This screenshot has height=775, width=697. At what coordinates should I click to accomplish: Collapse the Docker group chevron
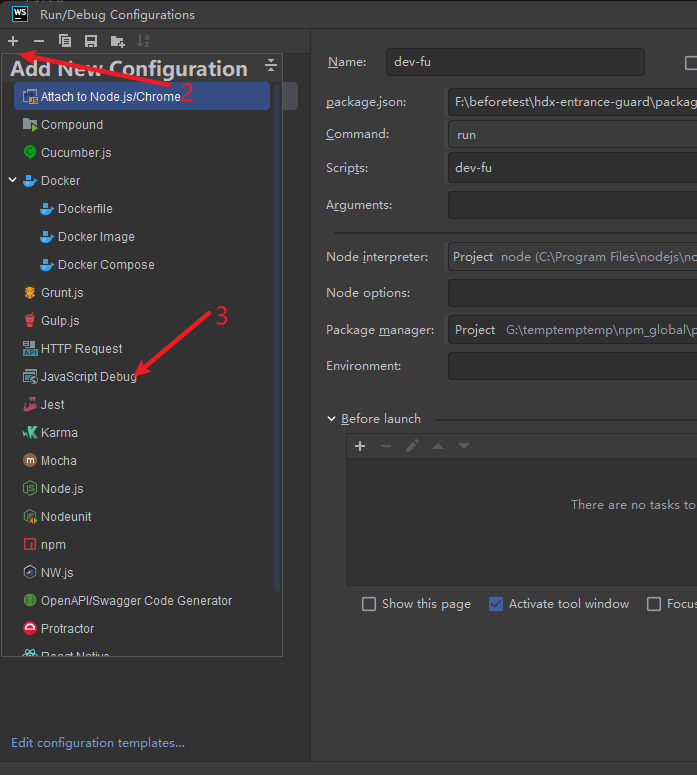pos(13,180)
